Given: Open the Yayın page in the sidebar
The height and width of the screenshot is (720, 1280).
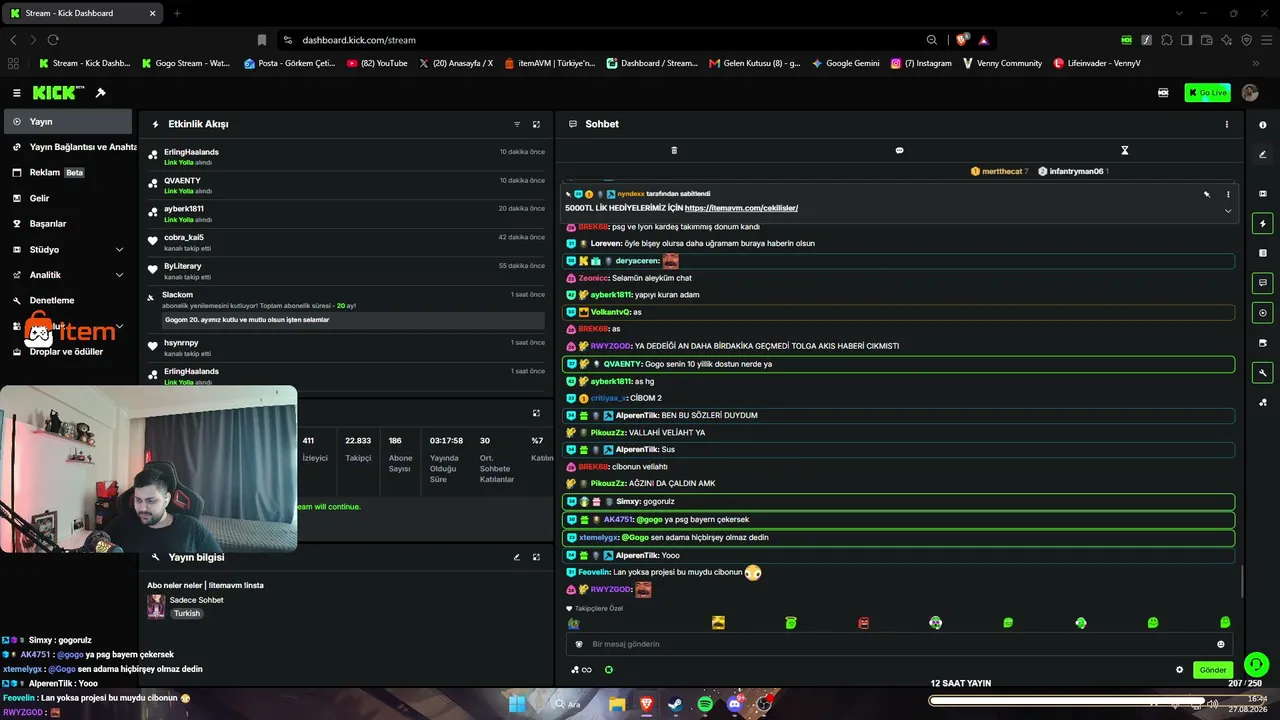Looking at the screenshot, I should pos(67,122).
